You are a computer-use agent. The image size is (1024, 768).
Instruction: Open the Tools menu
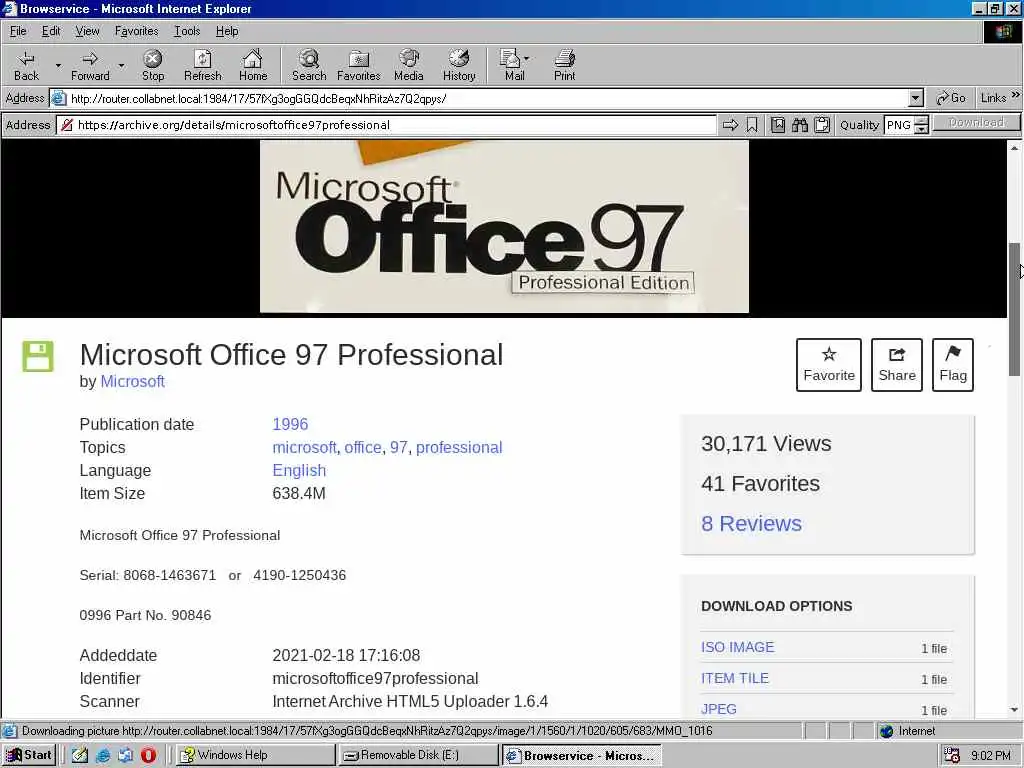187,31
